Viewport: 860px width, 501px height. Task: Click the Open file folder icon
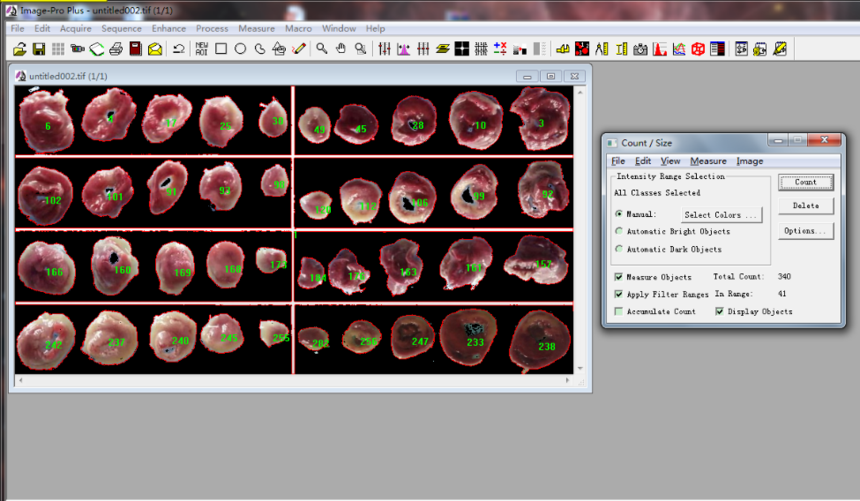coord(20,48)
